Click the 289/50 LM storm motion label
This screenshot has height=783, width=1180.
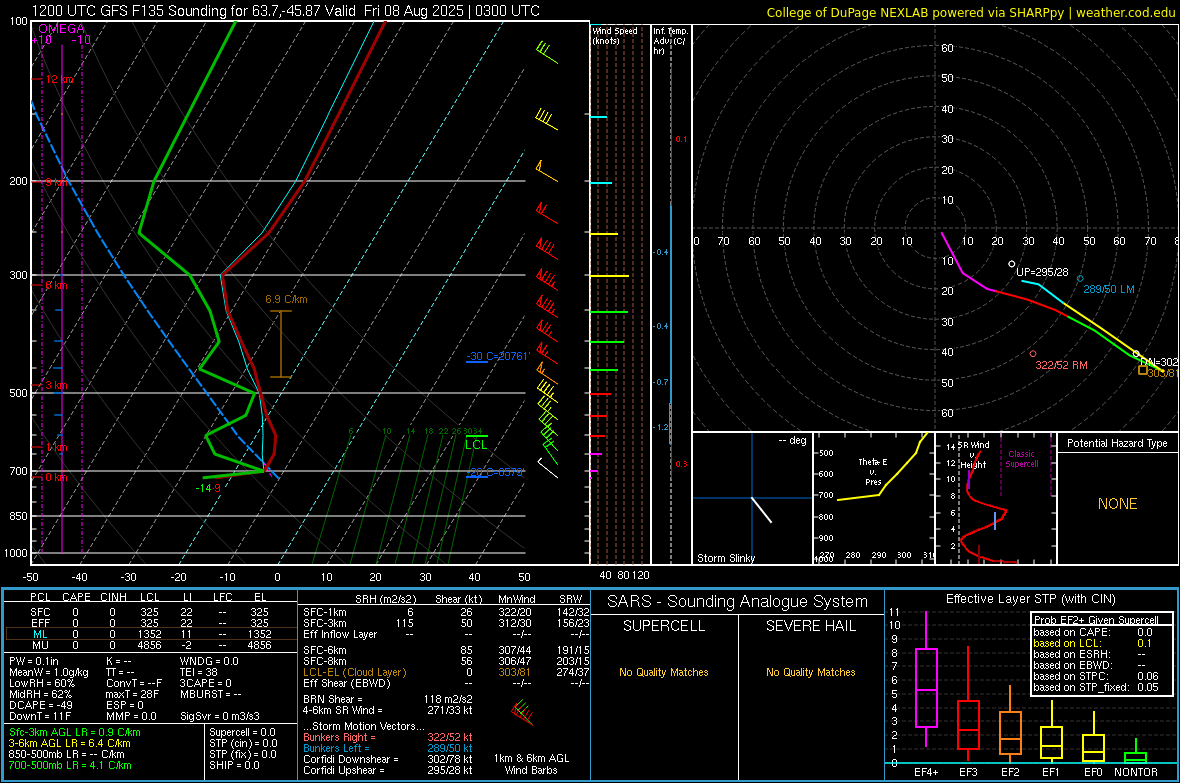[x=1109, y=289]
